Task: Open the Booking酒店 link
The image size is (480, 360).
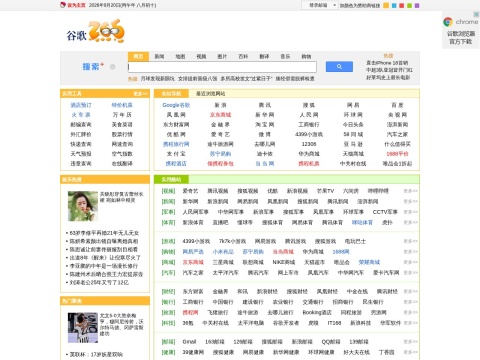Action: [317, 313]
